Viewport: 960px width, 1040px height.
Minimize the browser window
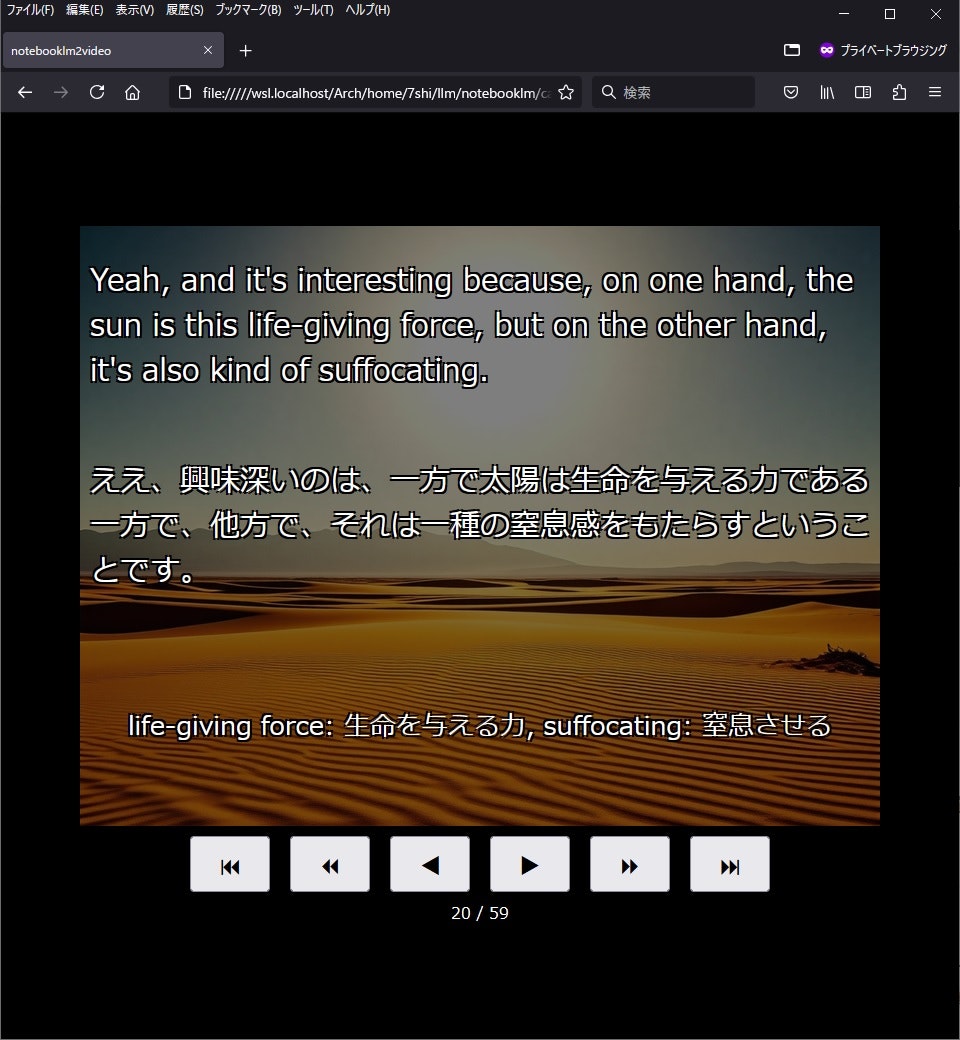pyautogui.click(x=844, y=13)
